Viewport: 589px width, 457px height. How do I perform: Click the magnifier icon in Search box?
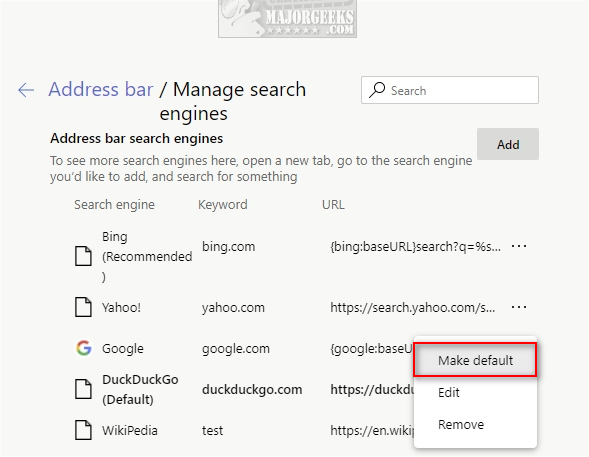coord(377,90)
